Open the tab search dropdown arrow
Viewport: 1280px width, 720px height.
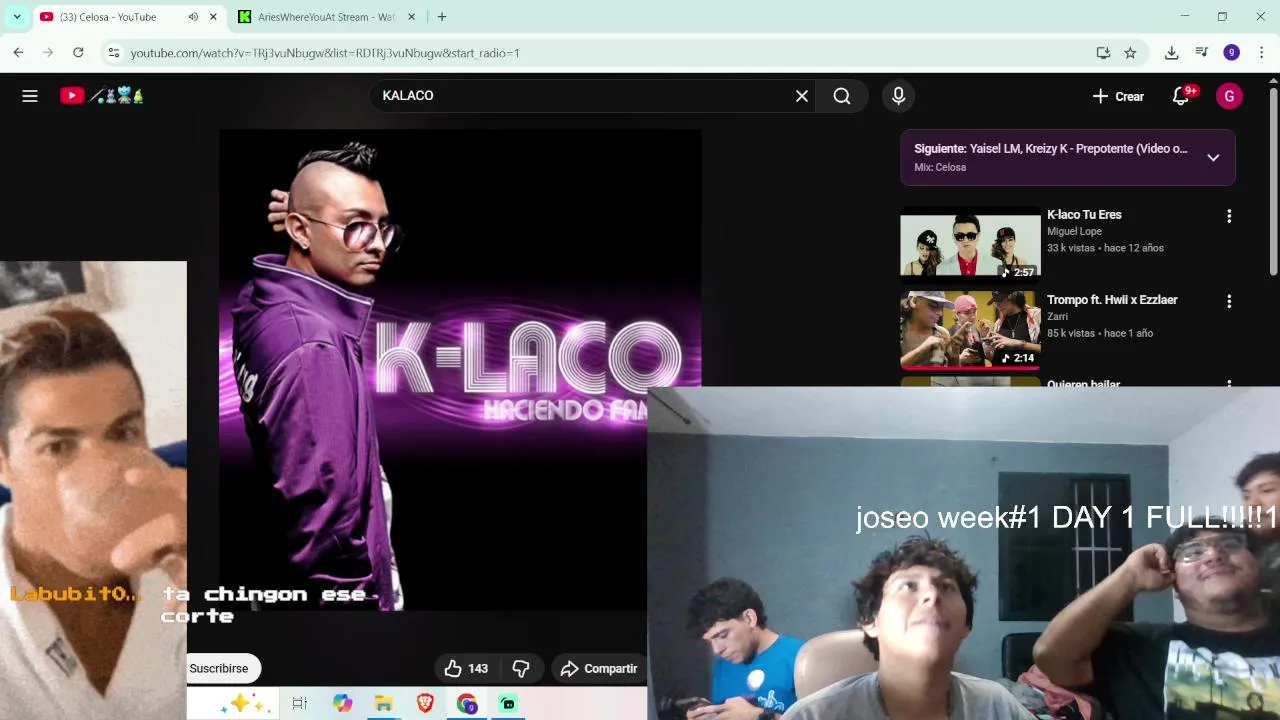(17, 17)
